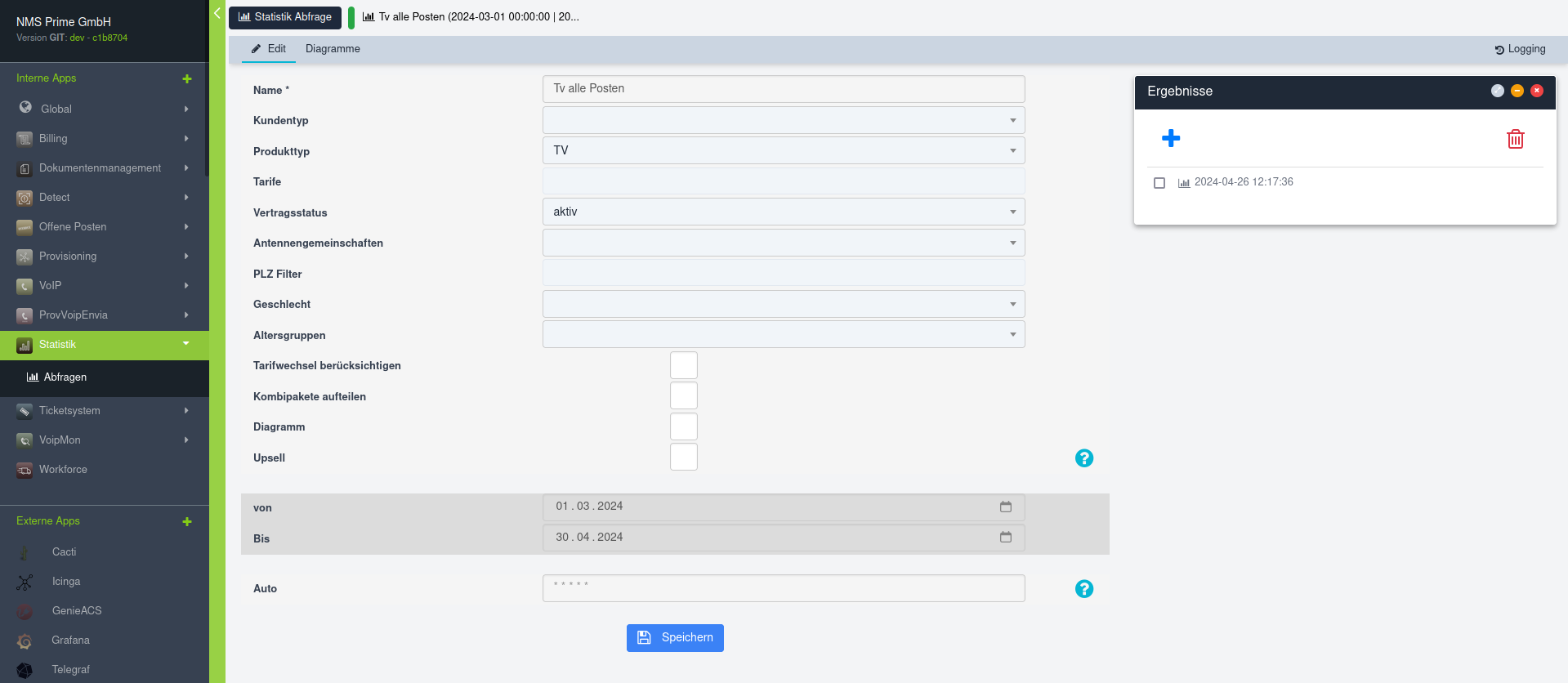Image resolution: width=1568 pixels, height=683 pixels.
Task: Open the Kundentyp dropdown
Action: coord(784,120)
